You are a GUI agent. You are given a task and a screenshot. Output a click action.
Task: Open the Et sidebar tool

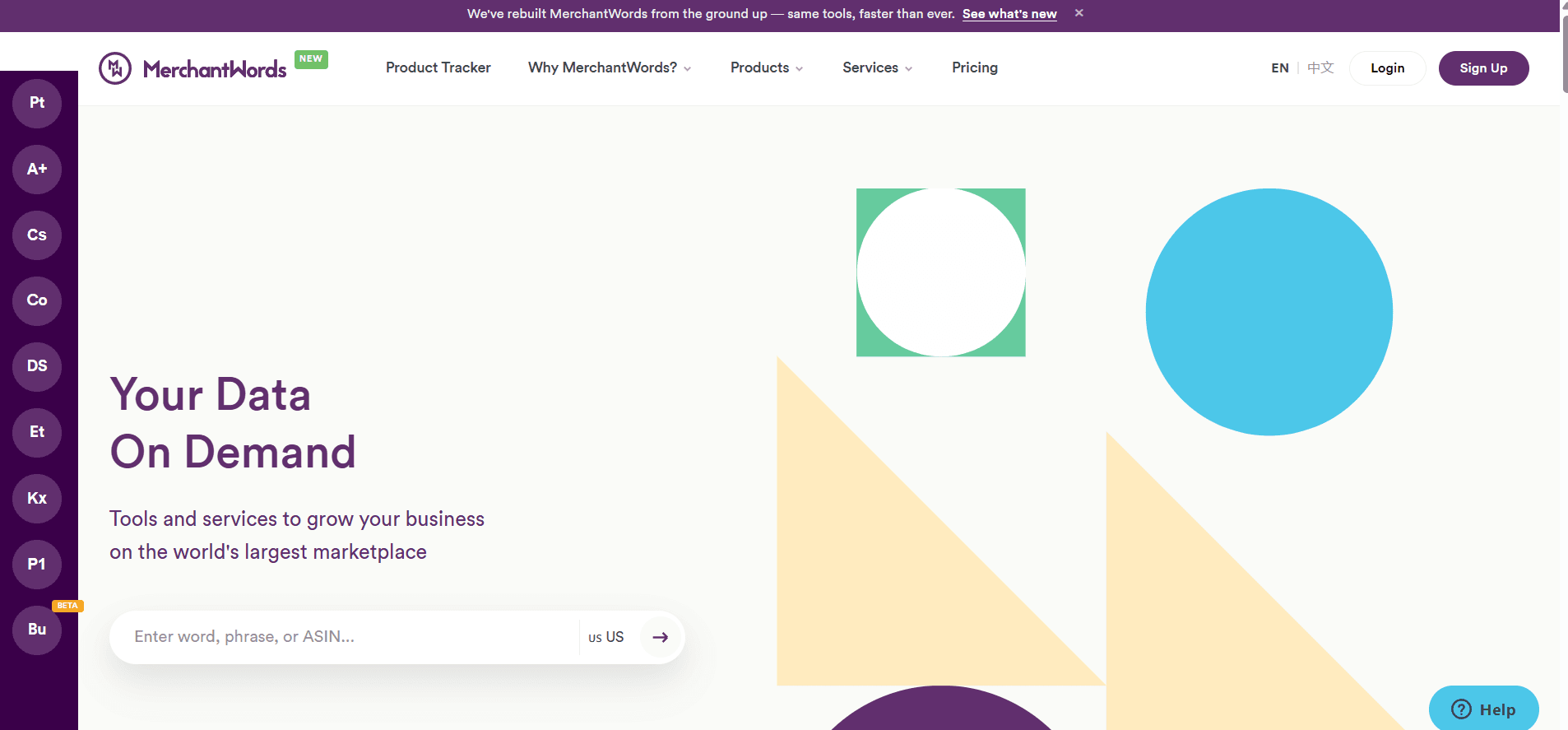(37, 432)
